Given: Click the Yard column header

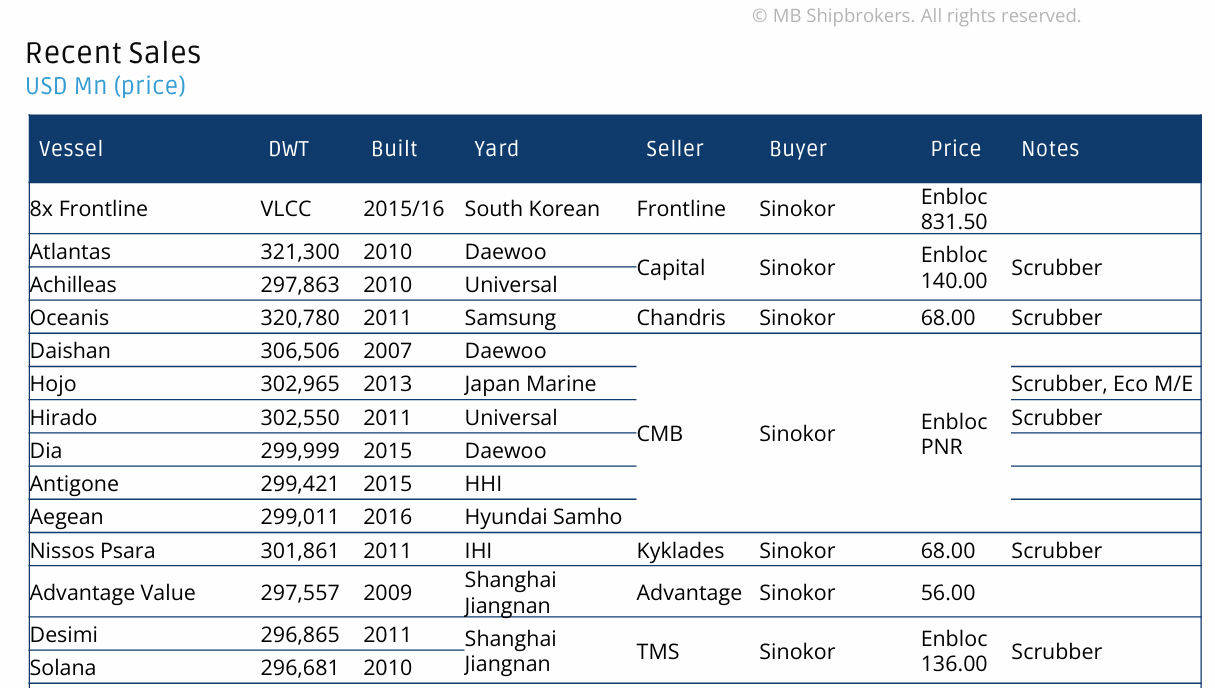Looking at the screenshot, I should (496, 149).
